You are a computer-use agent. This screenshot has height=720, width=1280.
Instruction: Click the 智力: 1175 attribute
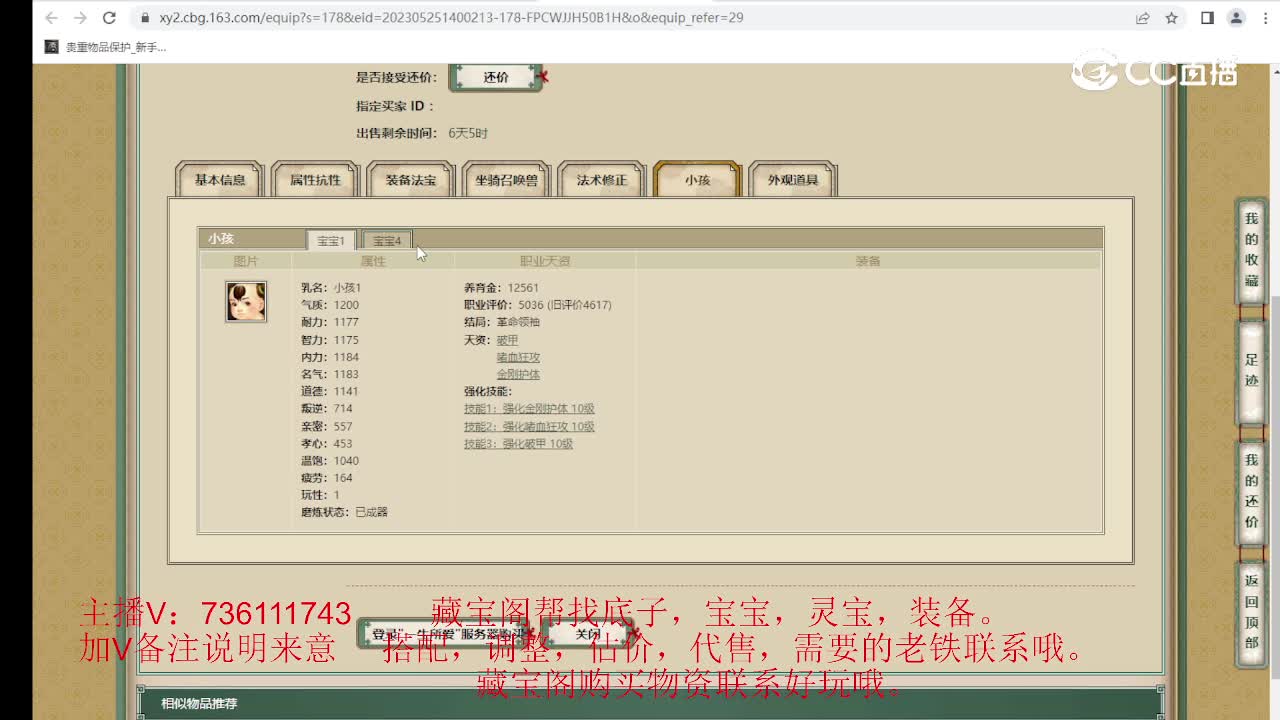pos(330,340)
